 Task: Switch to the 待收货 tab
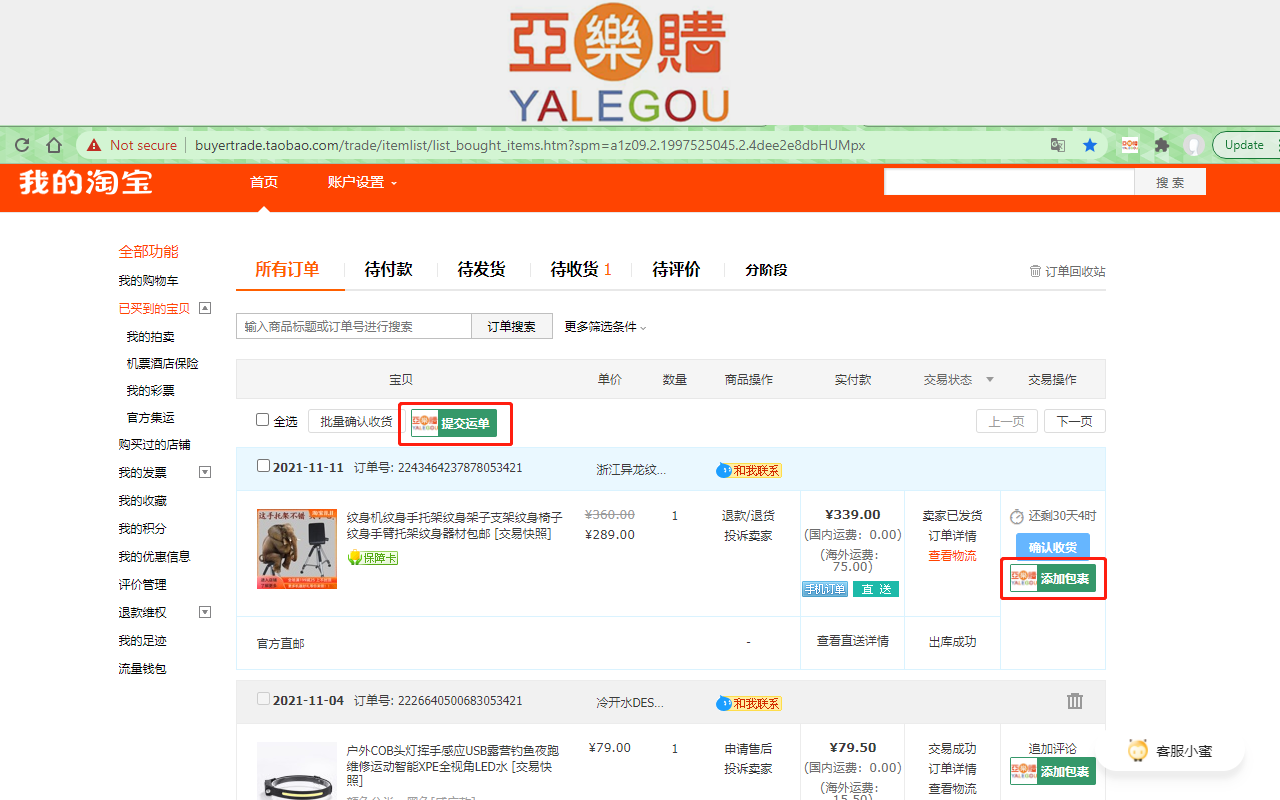coord(581,269)
